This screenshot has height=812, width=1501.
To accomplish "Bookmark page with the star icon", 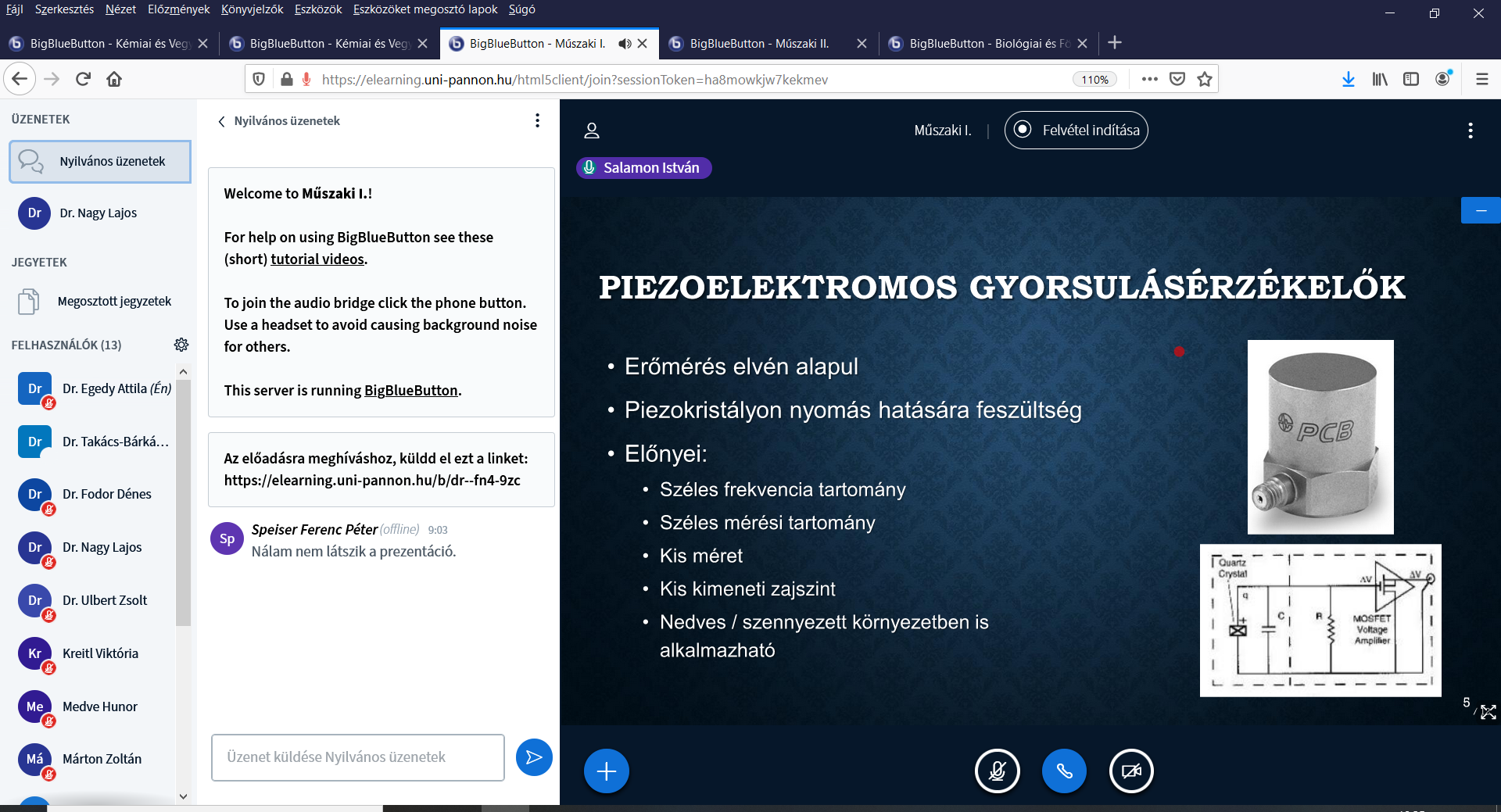I will click(1205, 79).
